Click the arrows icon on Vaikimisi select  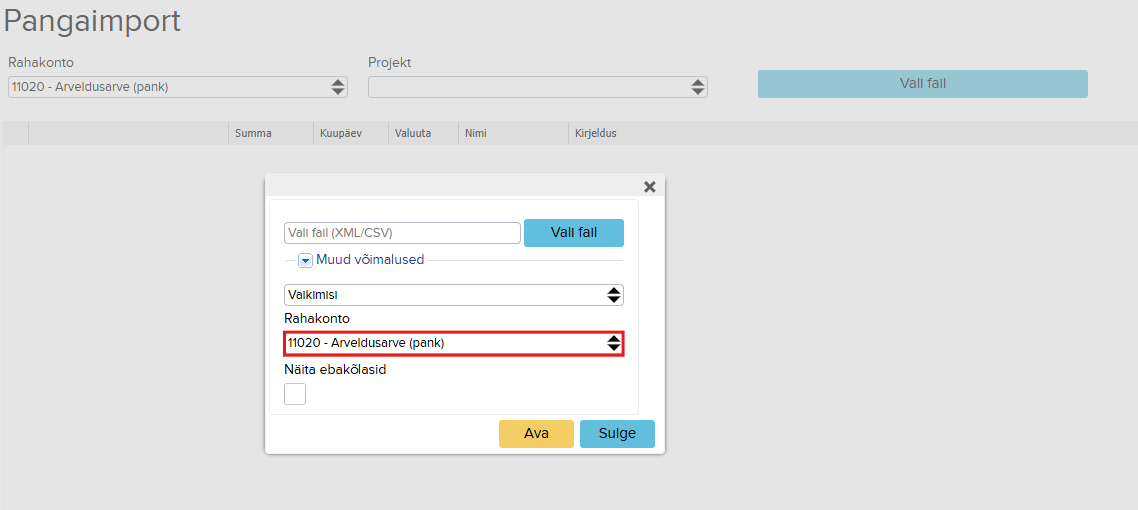[614, 295]
